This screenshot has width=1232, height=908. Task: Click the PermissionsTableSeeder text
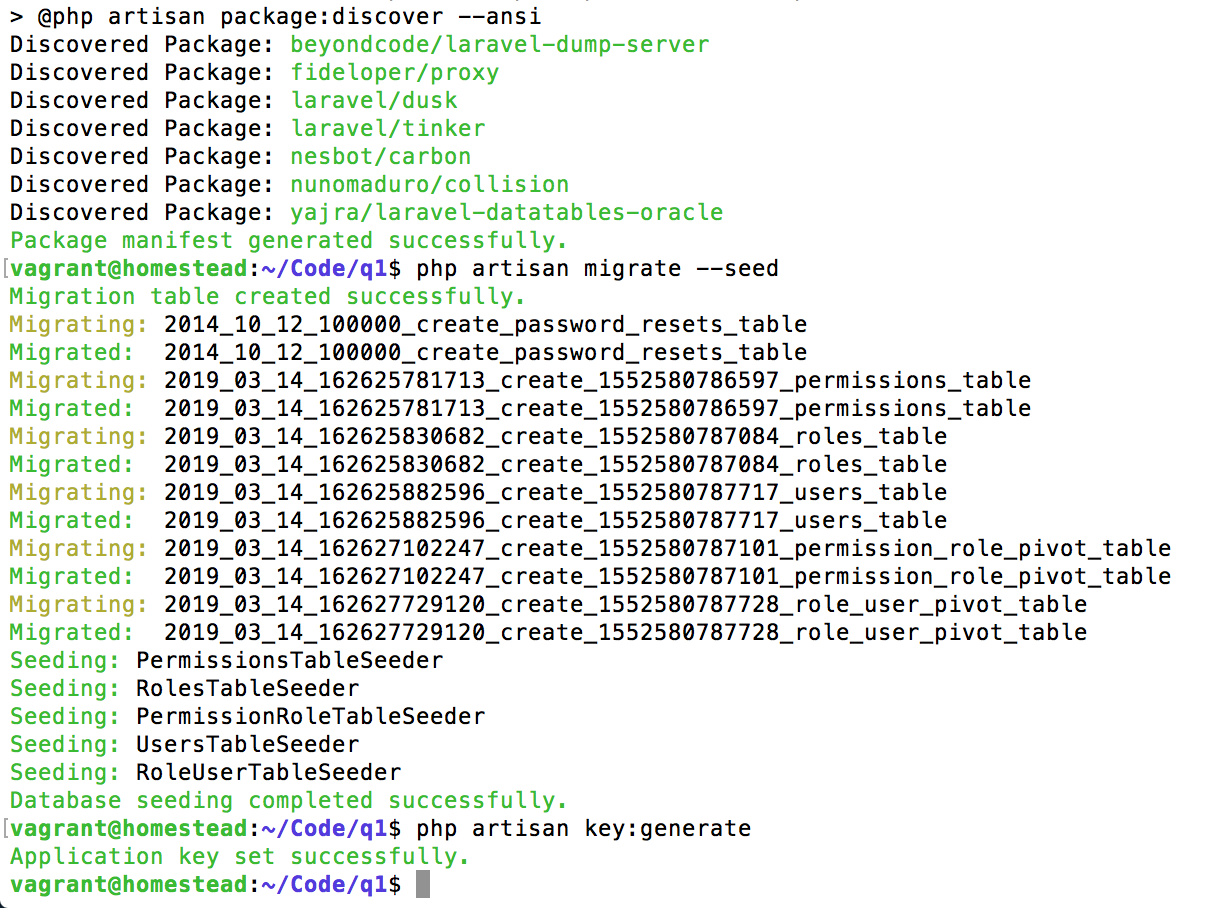point(289,660)
